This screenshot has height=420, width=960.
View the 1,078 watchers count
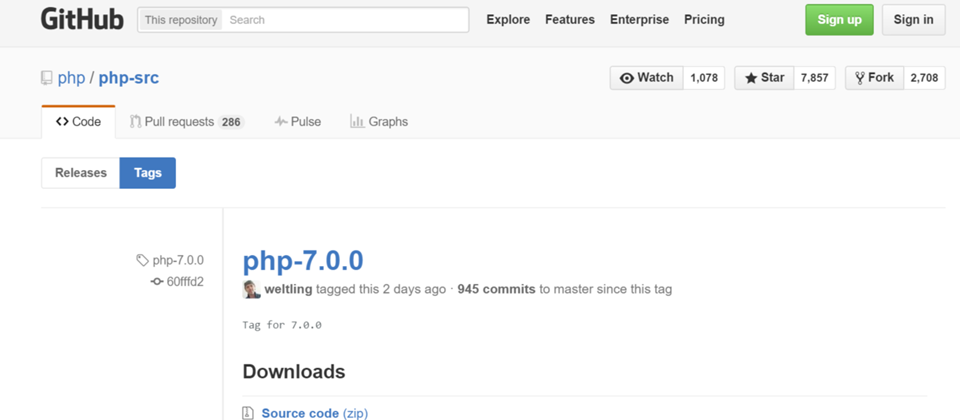coord(704,78)
